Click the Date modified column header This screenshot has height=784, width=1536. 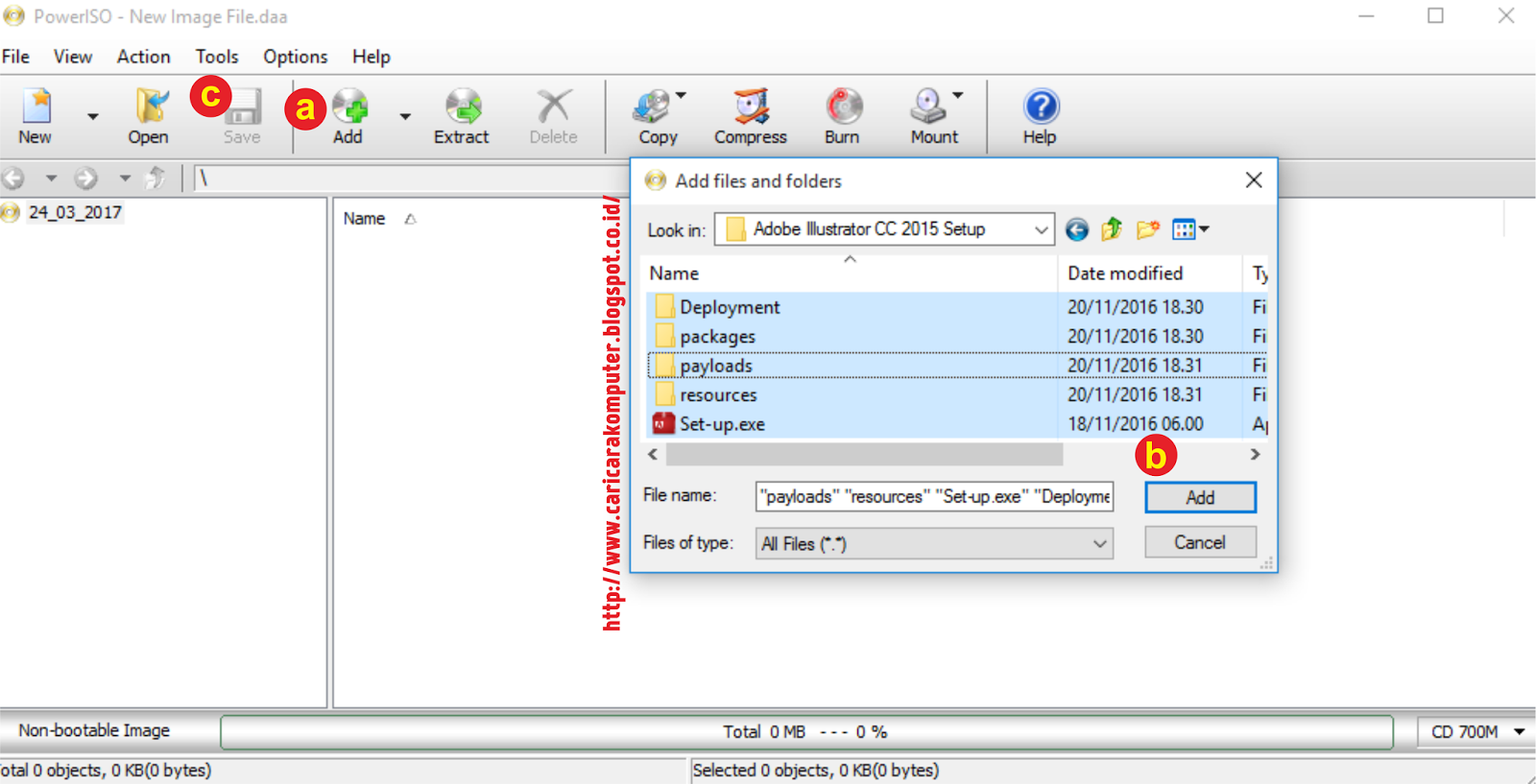coord(1125,273)
